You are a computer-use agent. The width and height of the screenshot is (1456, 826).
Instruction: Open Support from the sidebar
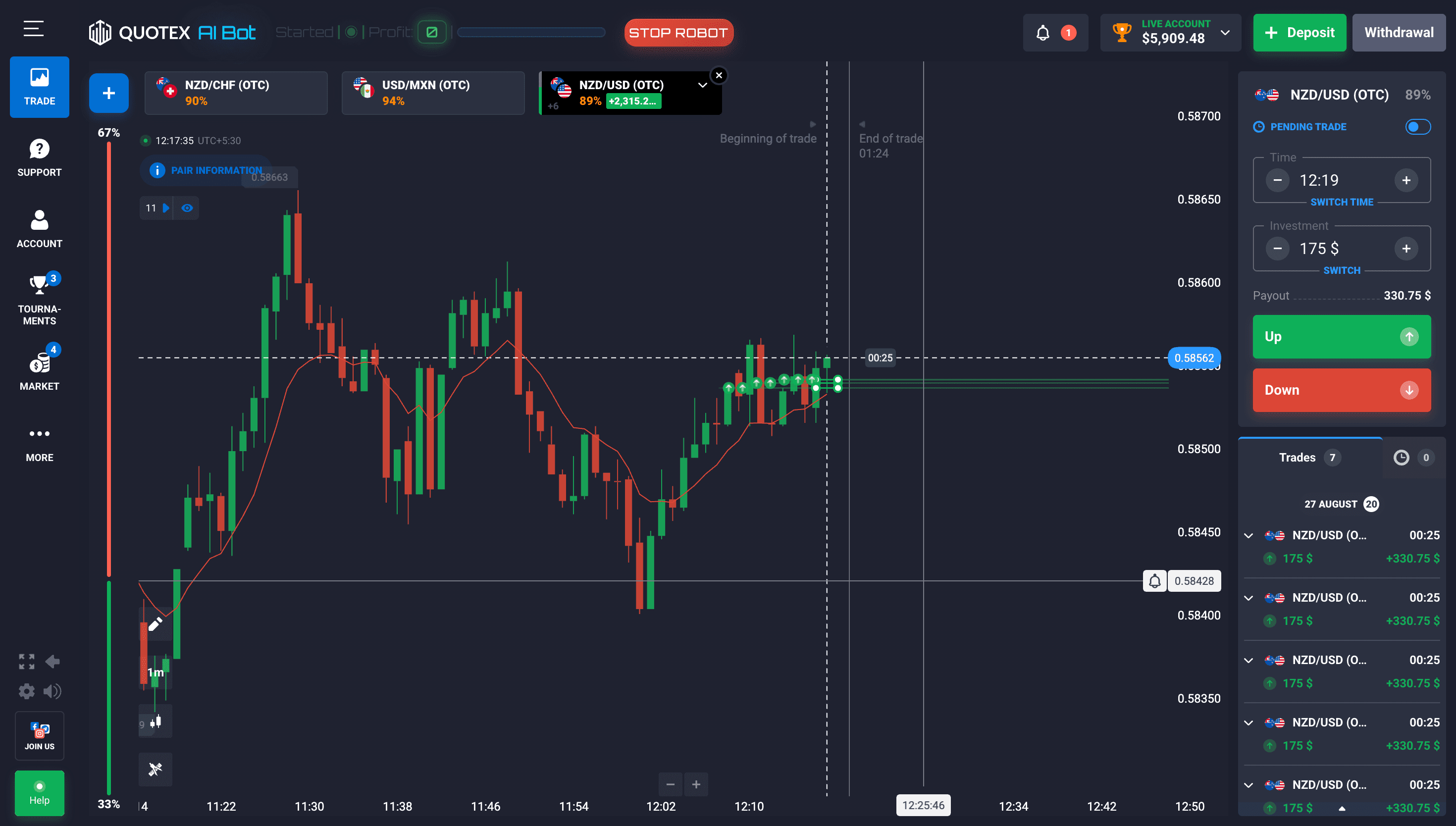pos(39,157)
